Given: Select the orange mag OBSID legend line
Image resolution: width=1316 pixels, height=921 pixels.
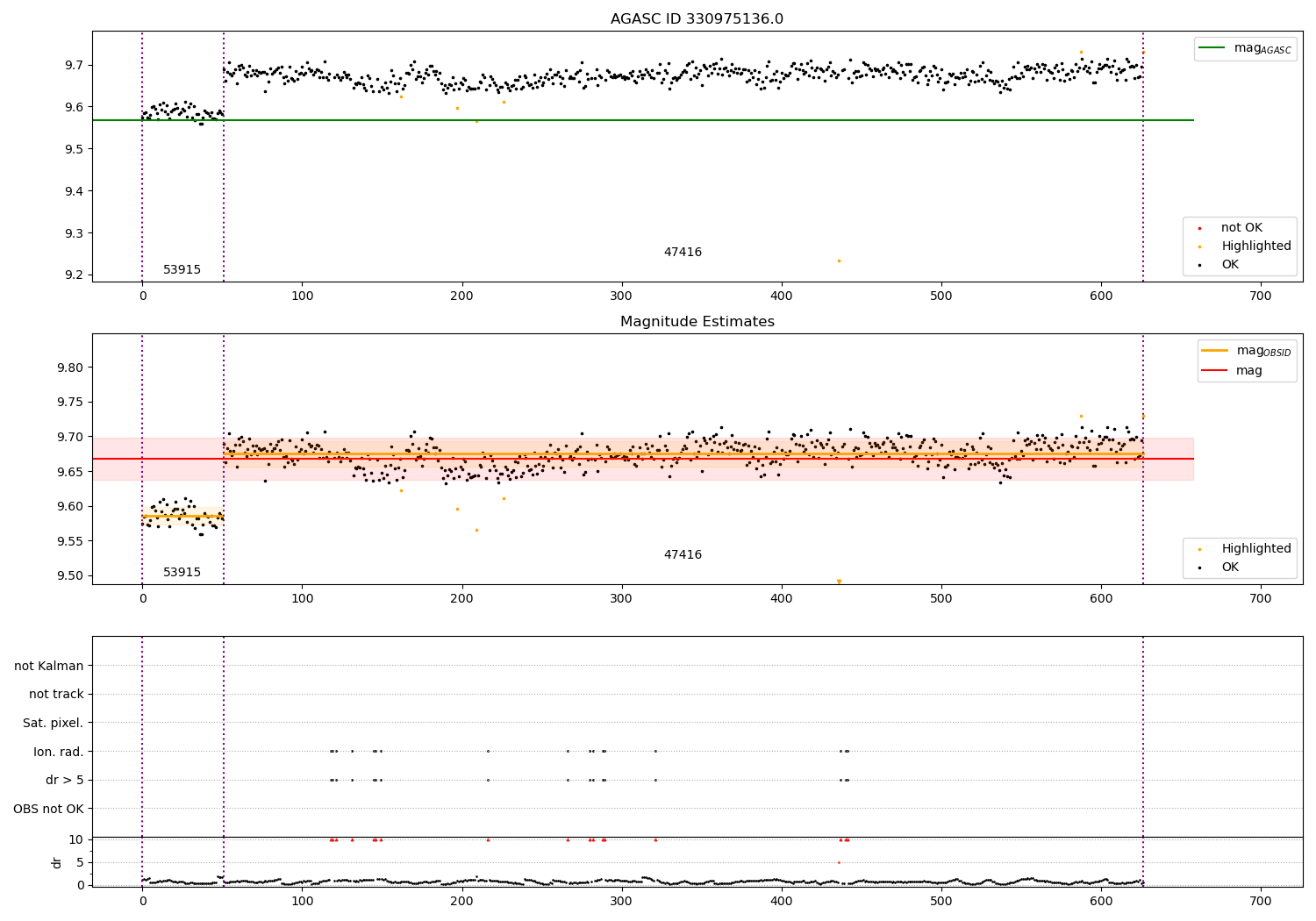Looking at the screenshot, I should (1216, 351).
